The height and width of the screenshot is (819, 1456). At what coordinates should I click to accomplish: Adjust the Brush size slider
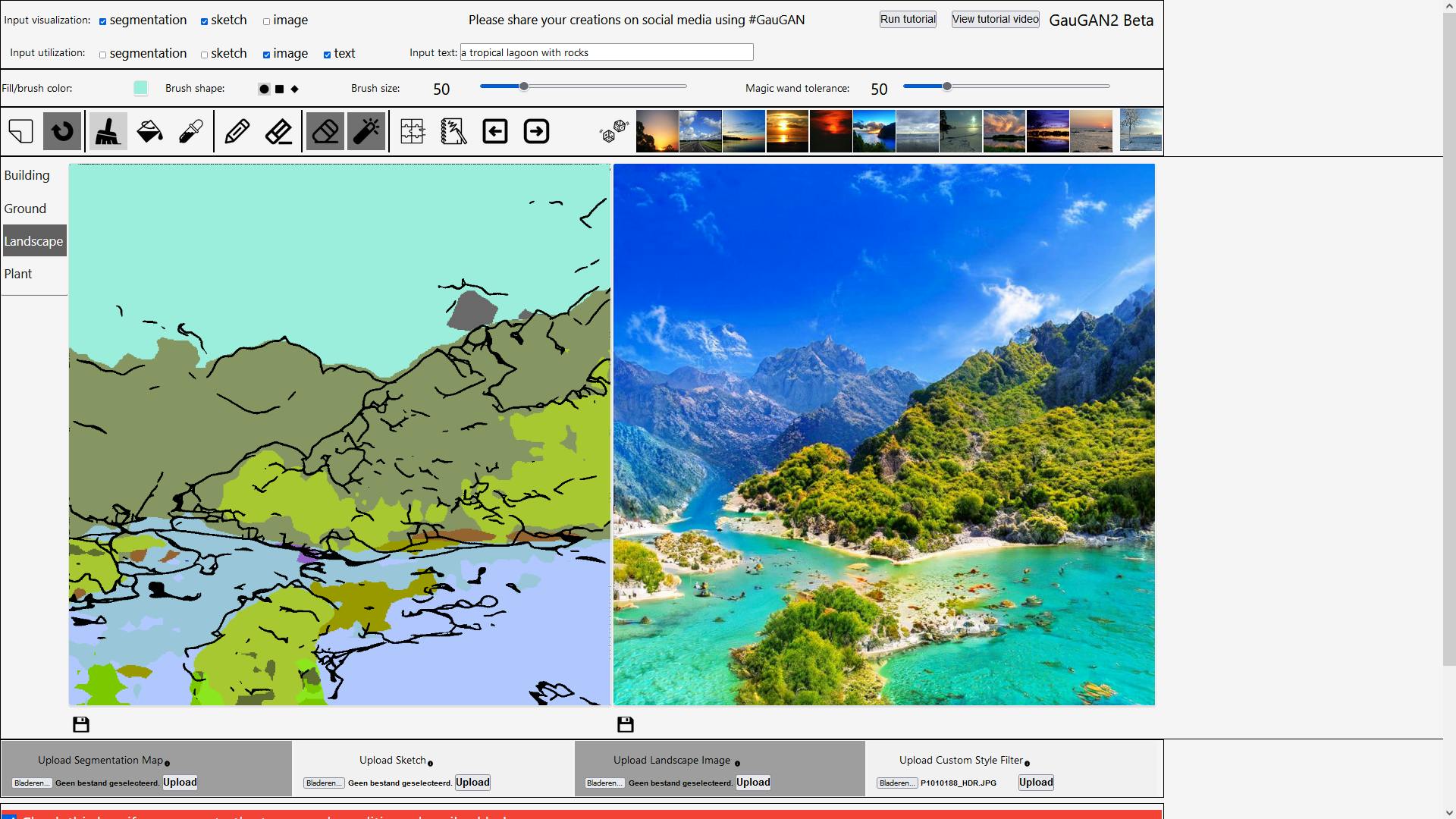pyautogui.click(x=523, y=86)
